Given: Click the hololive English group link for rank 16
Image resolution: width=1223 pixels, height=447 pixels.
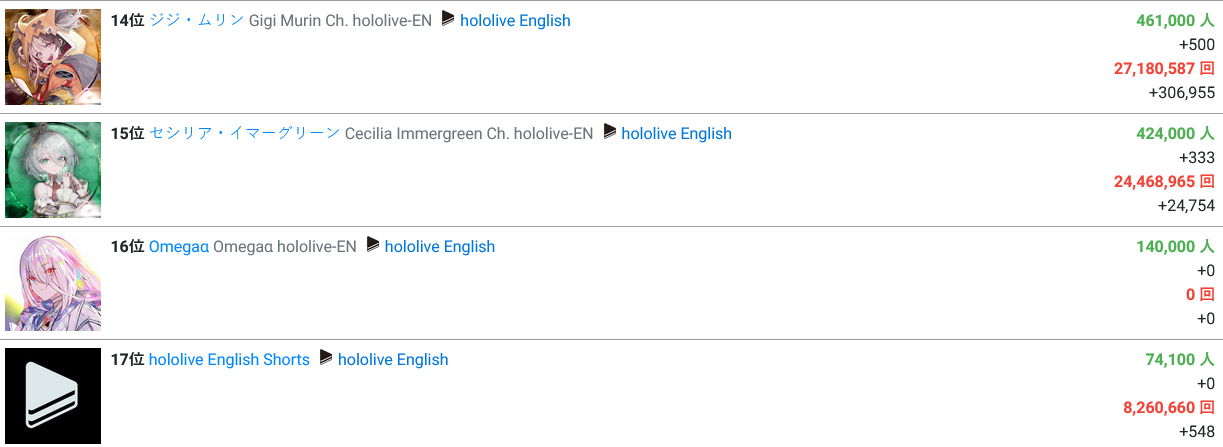Looking at the screenshot, I should tap(439, 246).
